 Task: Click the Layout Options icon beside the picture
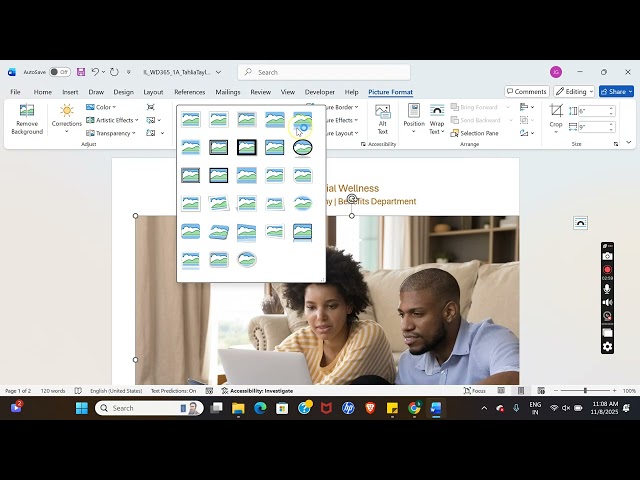click(581, 223)
